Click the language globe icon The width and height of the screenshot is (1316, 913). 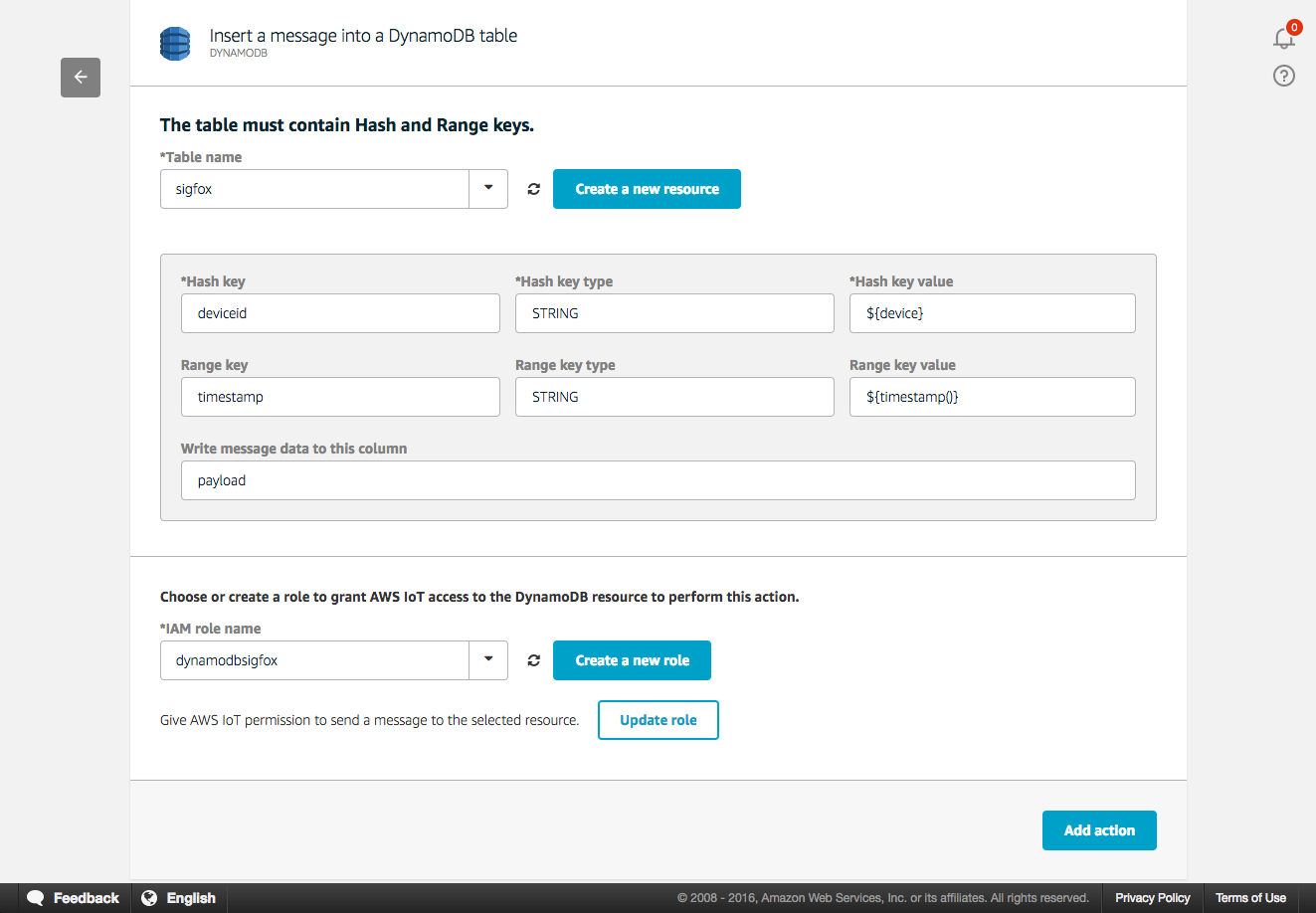(149, 898)
